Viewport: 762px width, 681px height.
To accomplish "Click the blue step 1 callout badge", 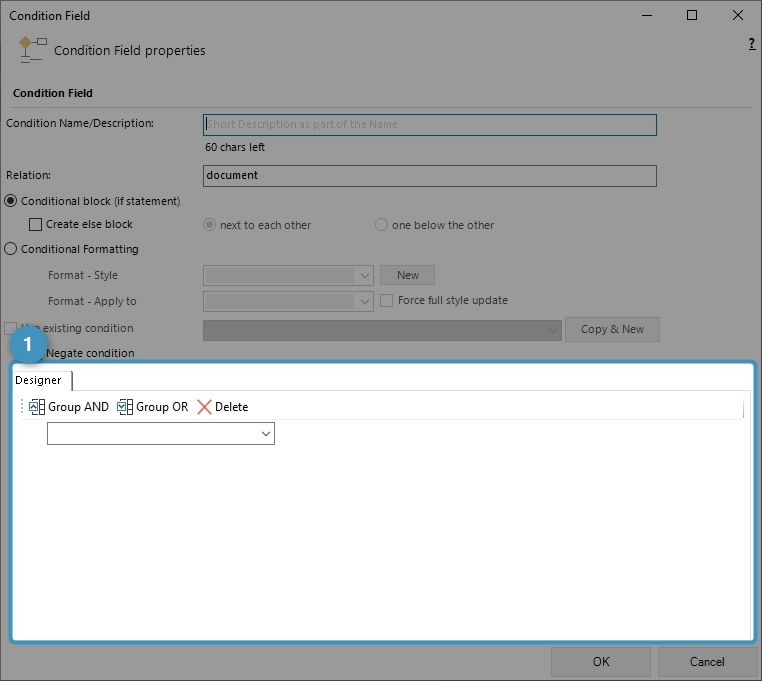I will click(28, 346).
